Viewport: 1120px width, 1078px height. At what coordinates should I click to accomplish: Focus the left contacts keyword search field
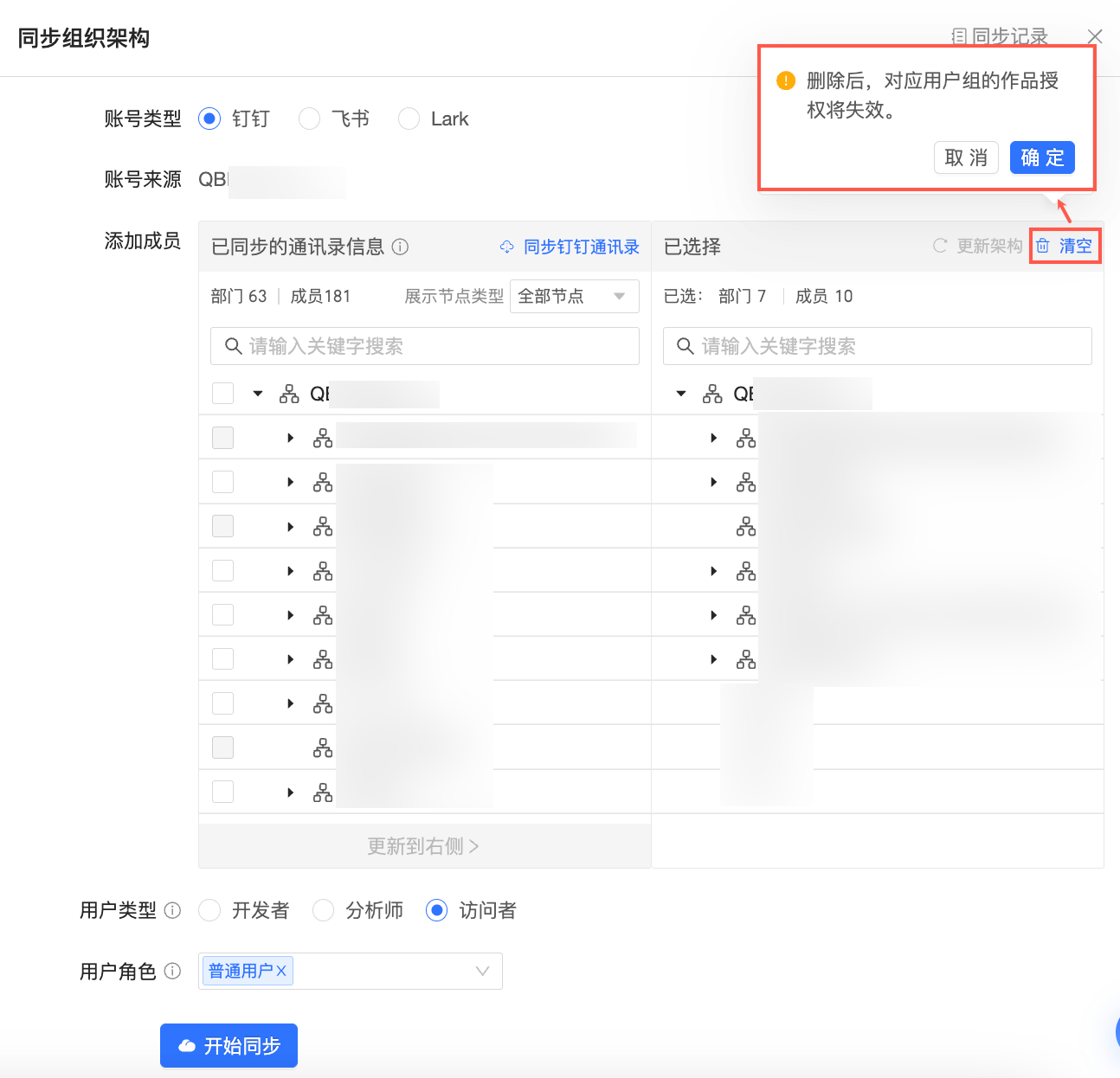[x=425, y=346]
